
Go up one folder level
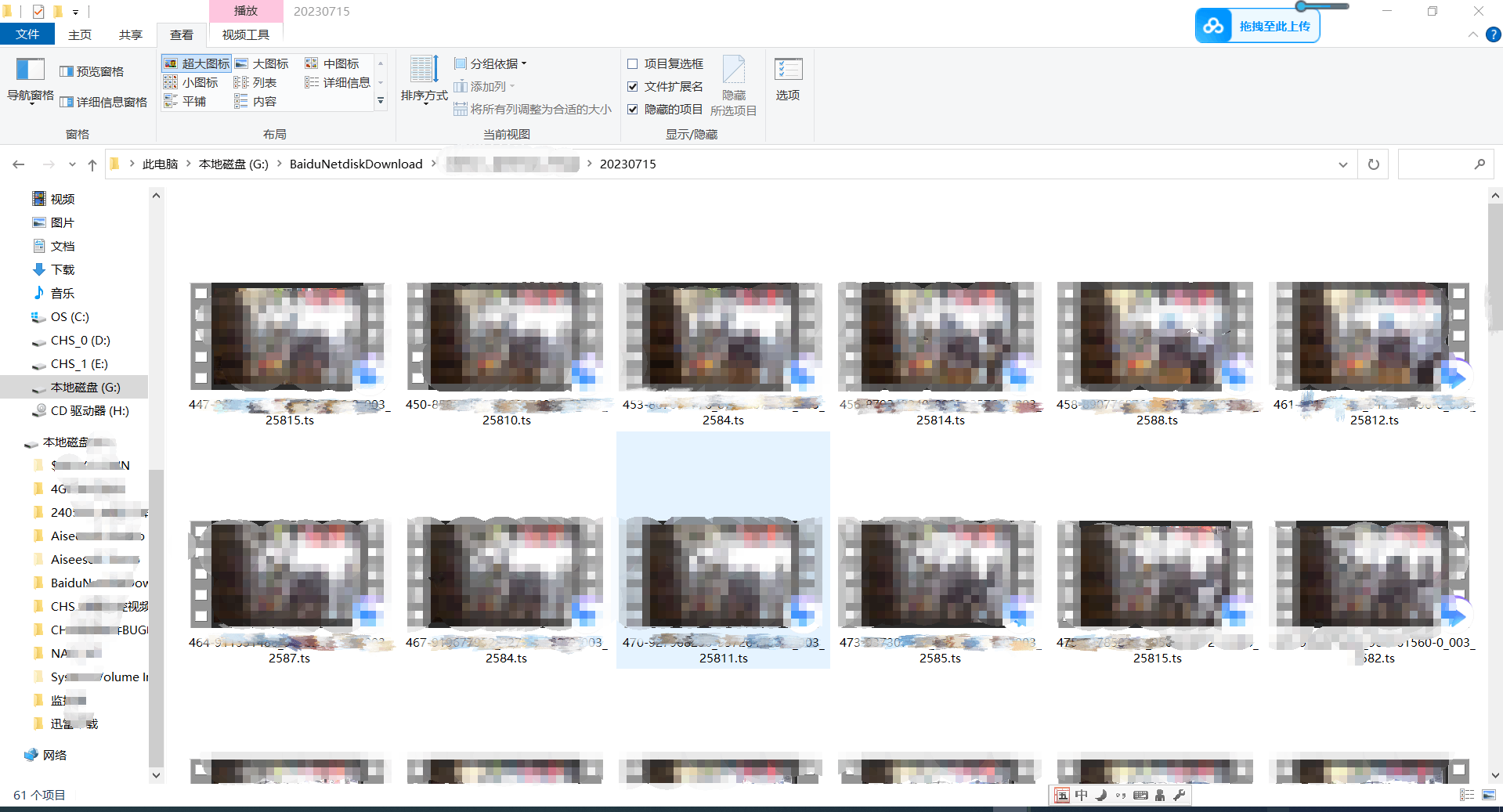[x=92, y=164]
